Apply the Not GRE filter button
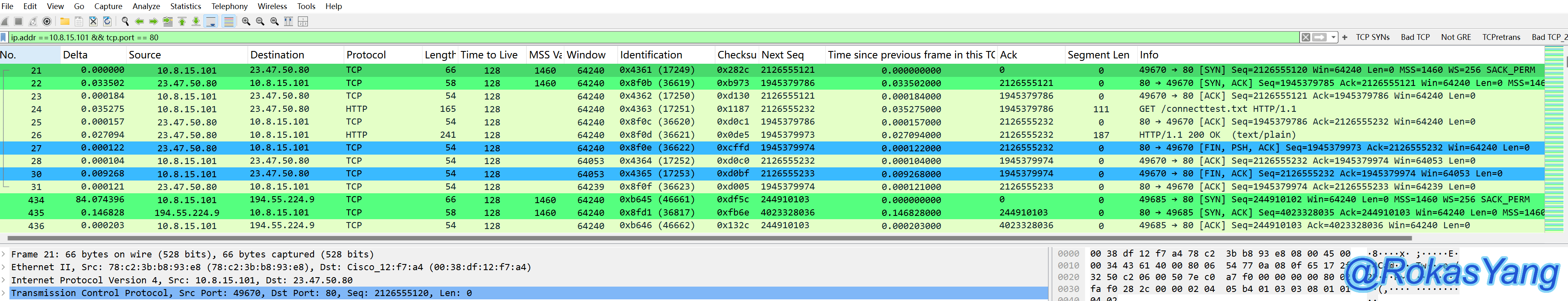Image resolution: width=1568 pixels, height=301 pixels. [x=1455, y=37]
